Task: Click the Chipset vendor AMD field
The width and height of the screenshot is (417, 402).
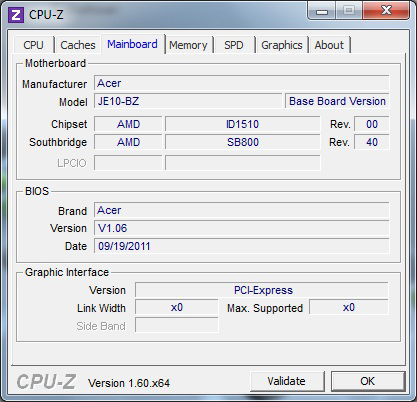Action: [128, 124]
